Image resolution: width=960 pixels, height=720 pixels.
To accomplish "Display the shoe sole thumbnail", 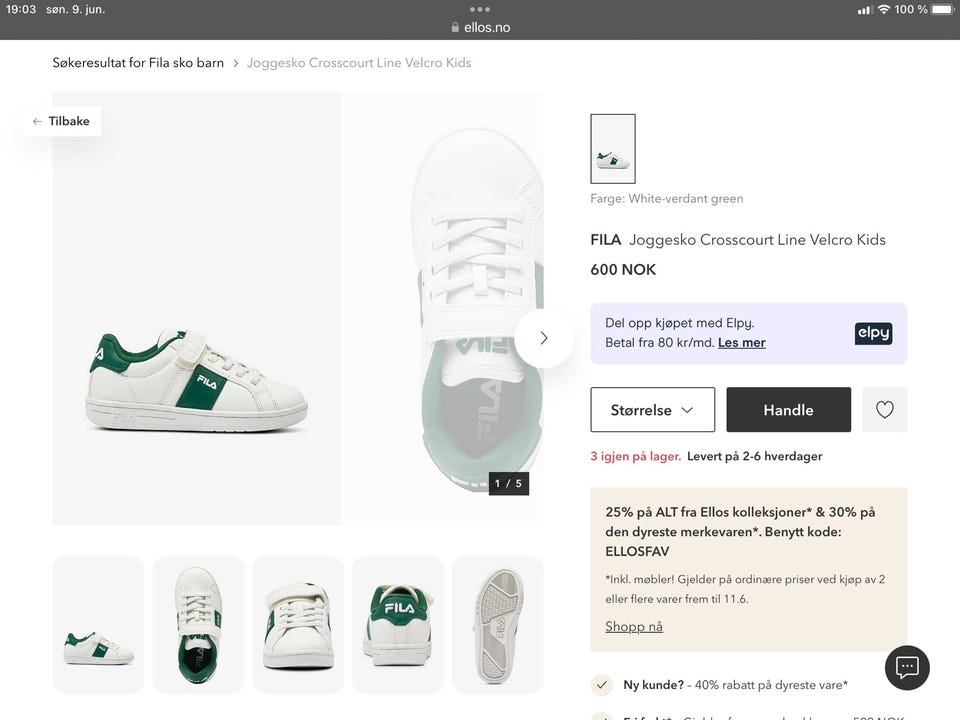I will coord(498,625).
